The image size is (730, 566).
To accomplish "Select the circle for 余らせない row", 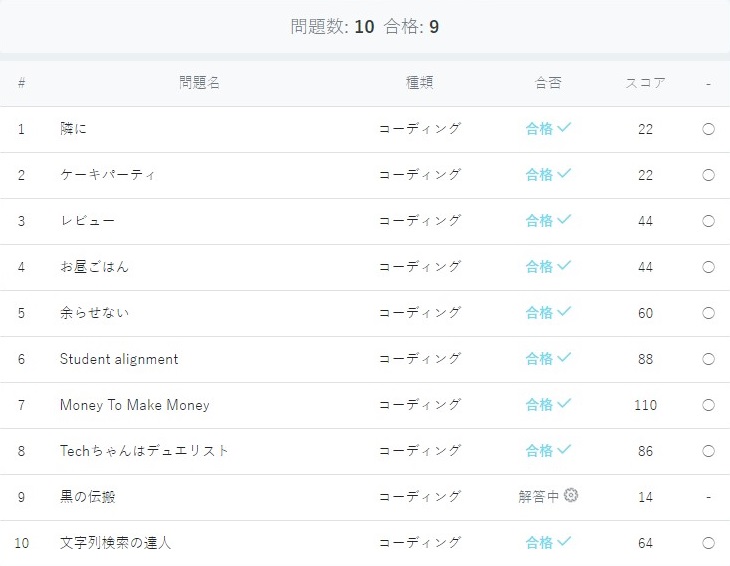I will [x=708, y=313].
